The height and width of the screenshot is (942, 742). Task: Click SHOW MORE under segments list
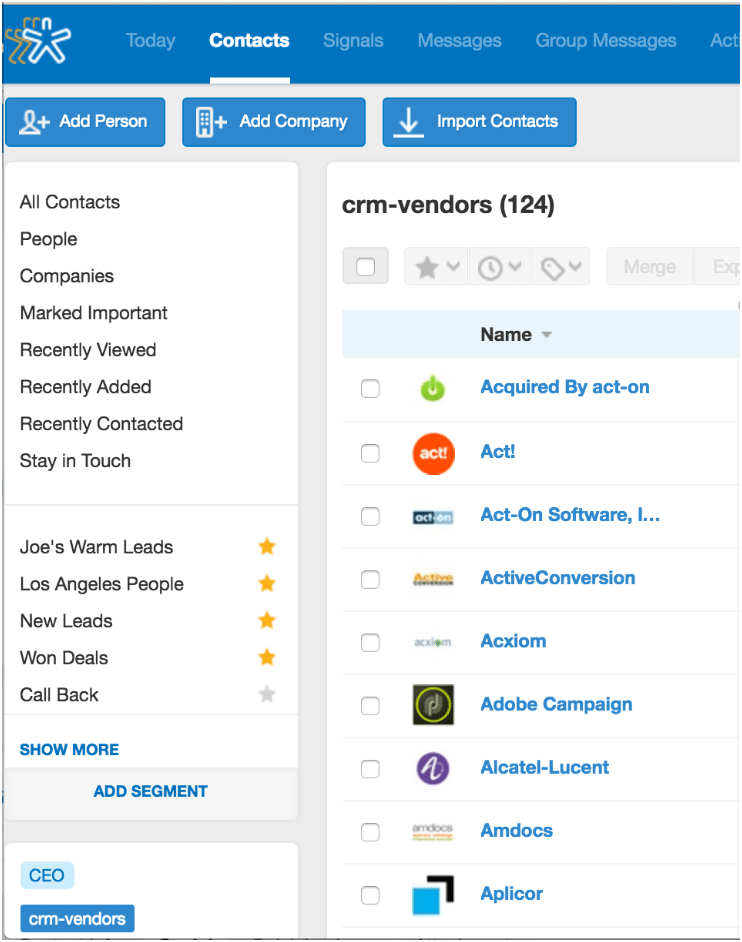[x=69, y=750]
